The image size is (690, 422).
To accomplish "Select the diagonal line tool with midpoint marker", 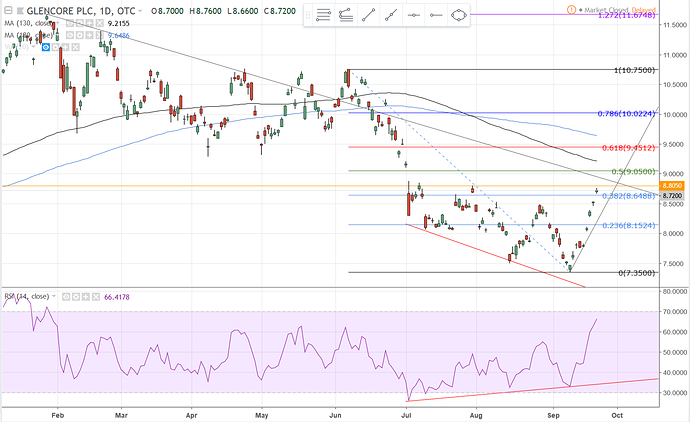I will (391, 15).
